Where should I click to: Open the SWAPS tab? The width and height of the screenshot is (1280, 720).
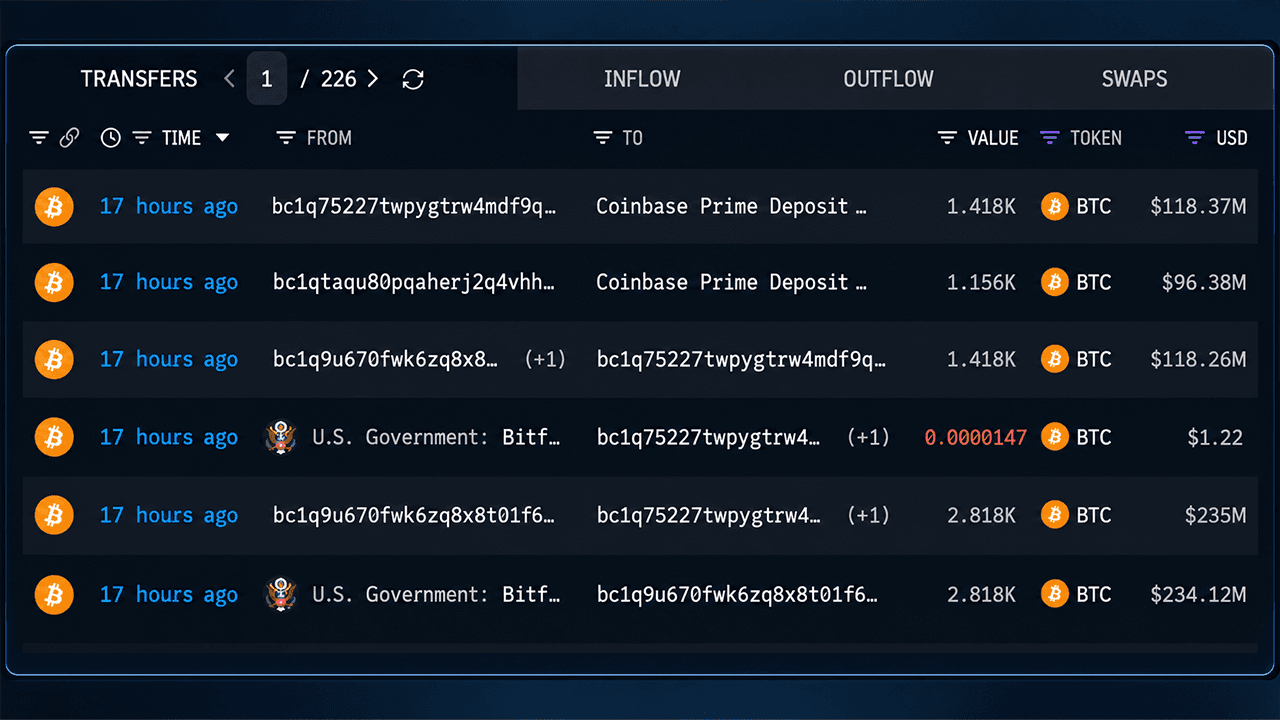coord(1134,79)
